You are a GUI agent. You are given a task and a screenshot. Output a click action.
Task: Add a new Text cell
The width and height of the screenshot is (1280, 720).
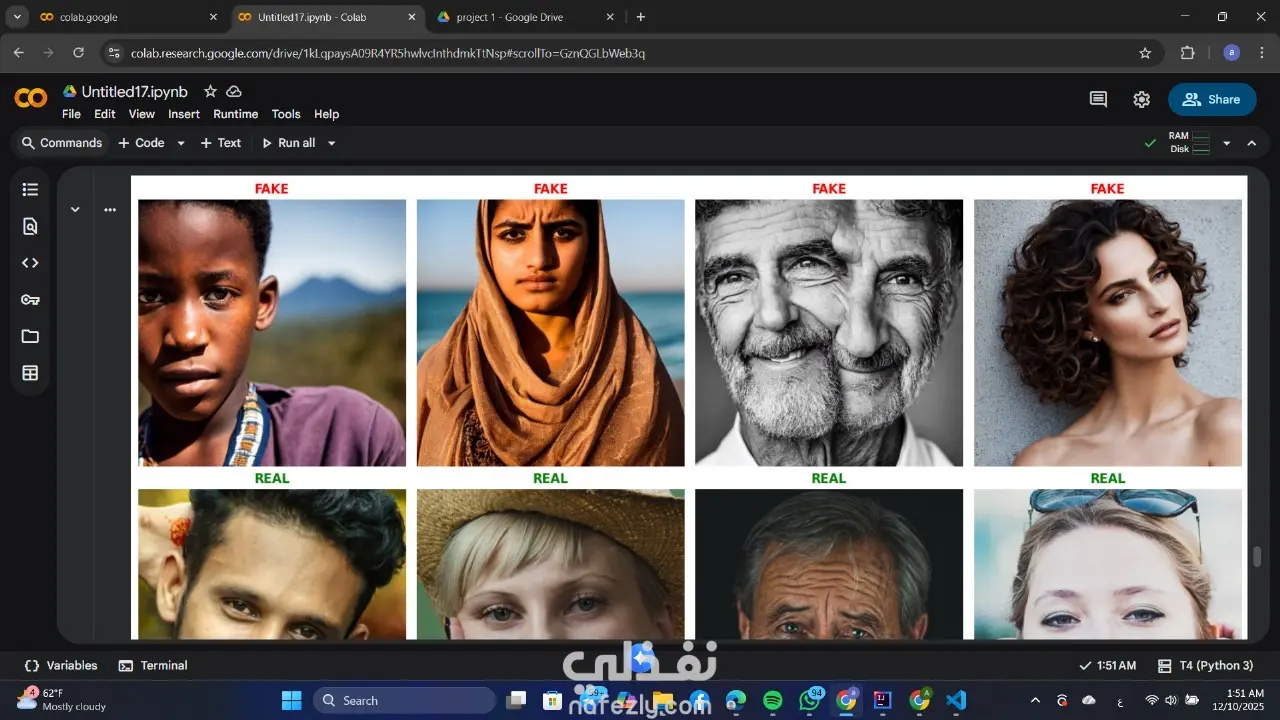click(221, 143)
